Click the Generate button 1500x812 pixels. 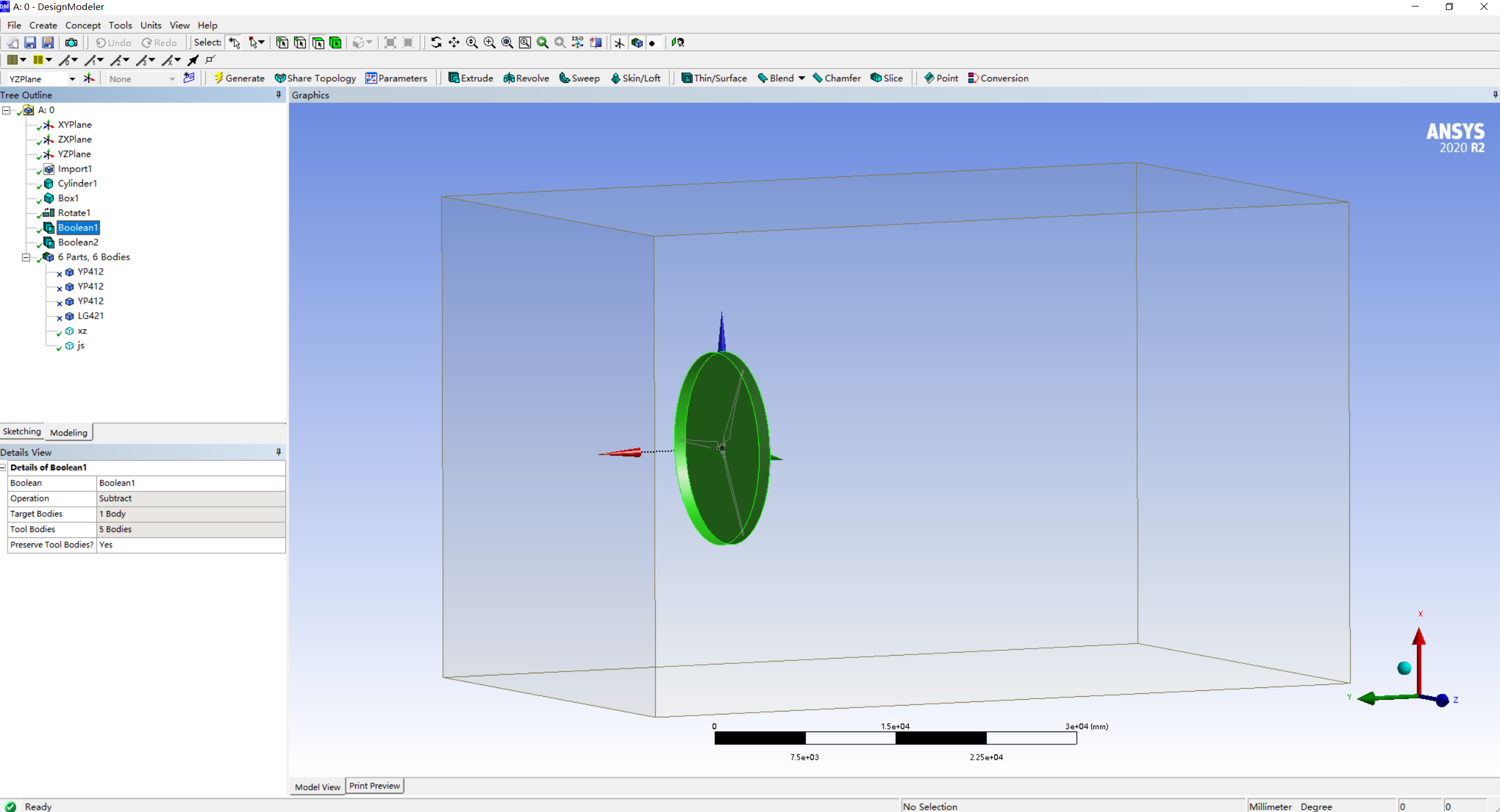[239, 78]
